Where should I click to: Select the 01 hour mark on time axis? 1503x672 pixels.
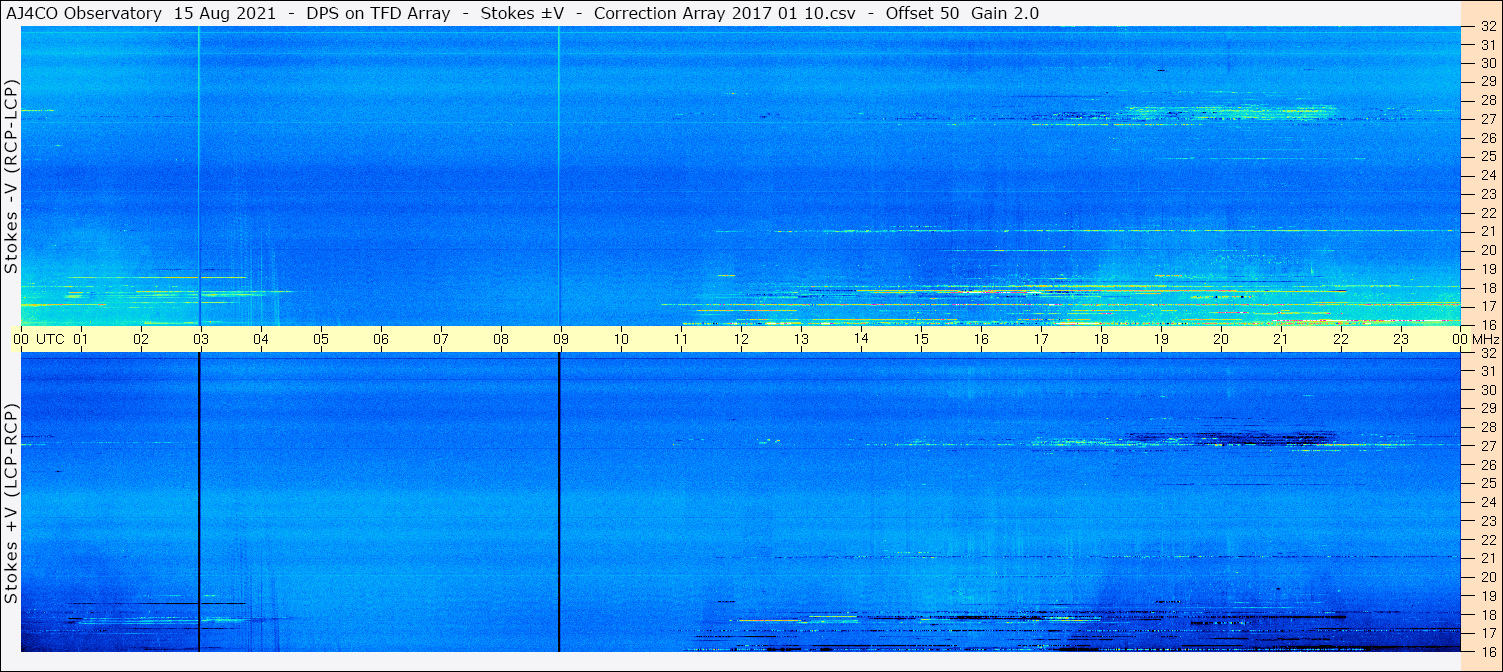click(81, 339)
